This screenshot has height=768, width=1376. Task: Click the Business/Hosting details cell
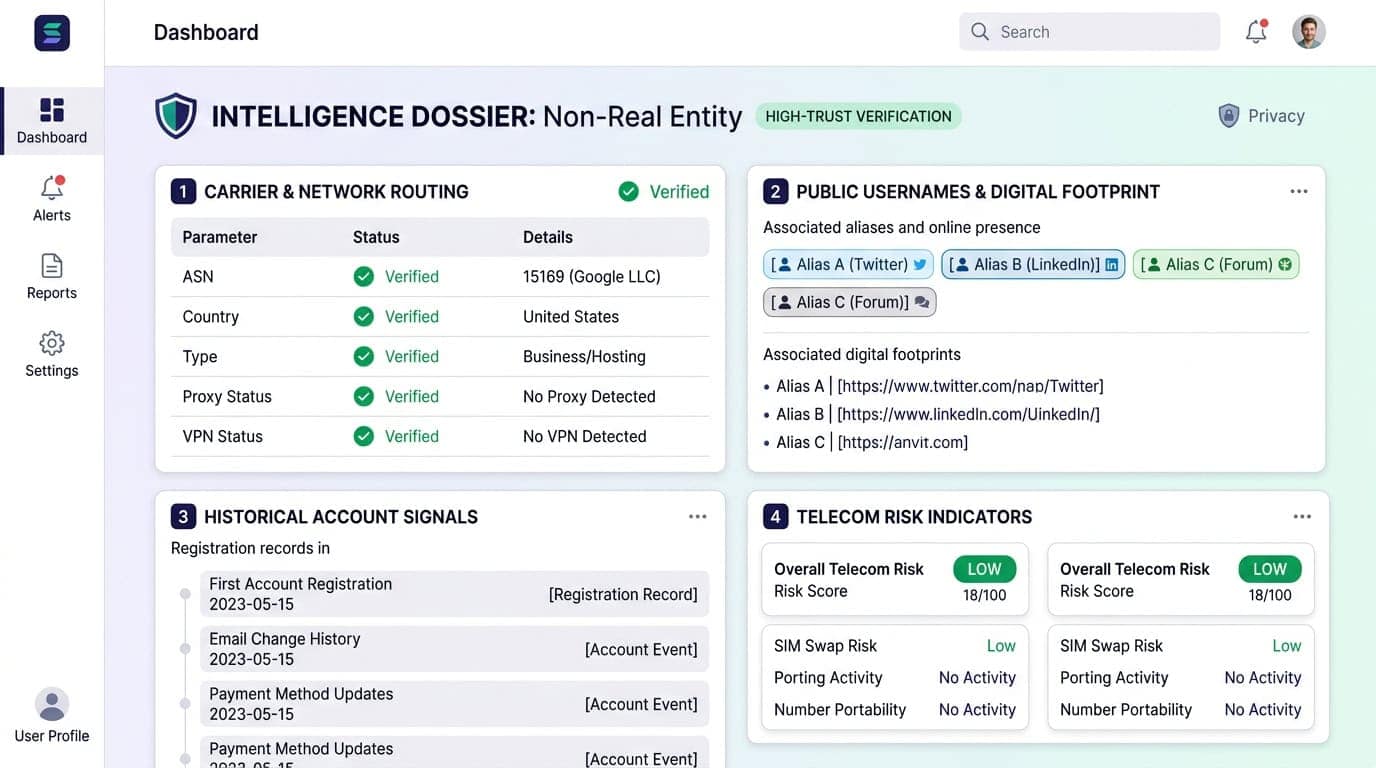[x=584, y=357]
